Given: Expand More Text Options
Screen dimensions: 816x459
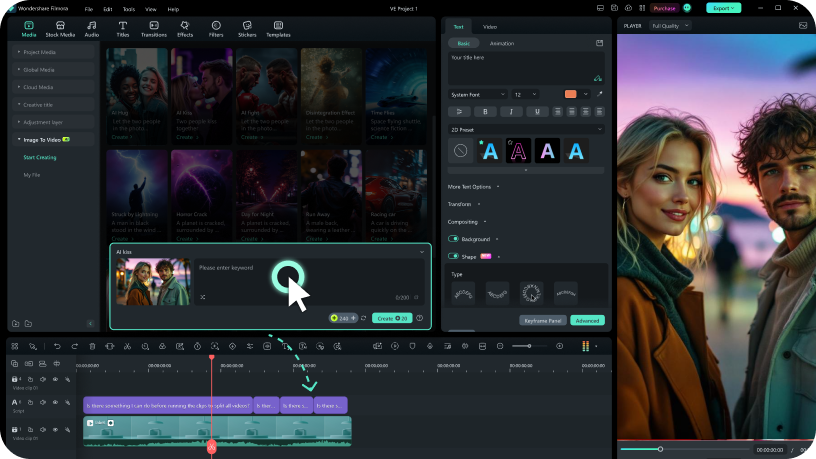Looking at the screenshot, I should tap(473, 187).
